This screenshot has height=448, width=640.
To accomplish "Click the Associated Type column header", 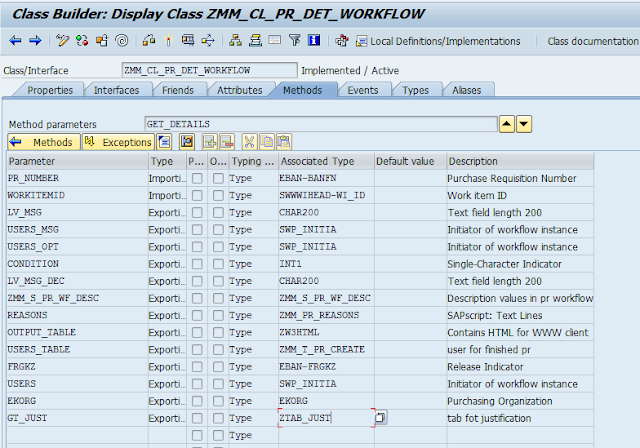I will tap(326, 161).
